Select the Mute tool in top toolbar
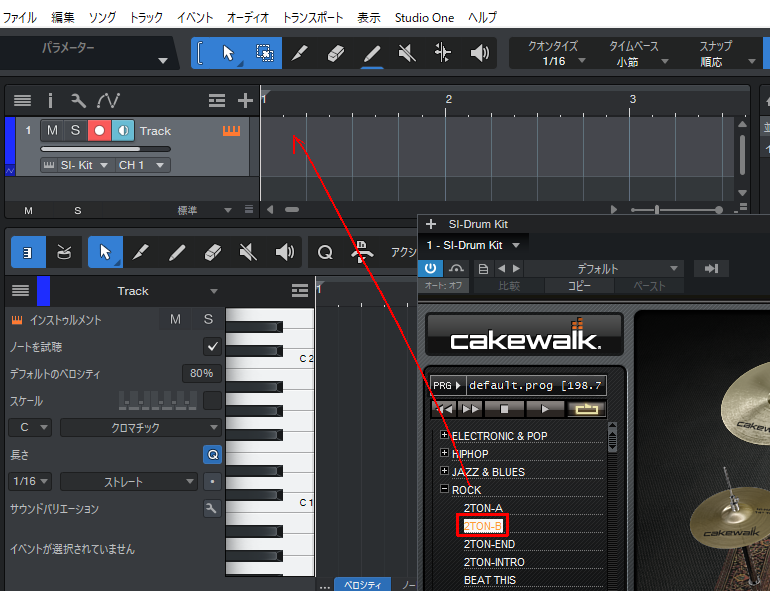Image resolution: width=770 pixels, height=591 pixels. [x=407, y=53]
